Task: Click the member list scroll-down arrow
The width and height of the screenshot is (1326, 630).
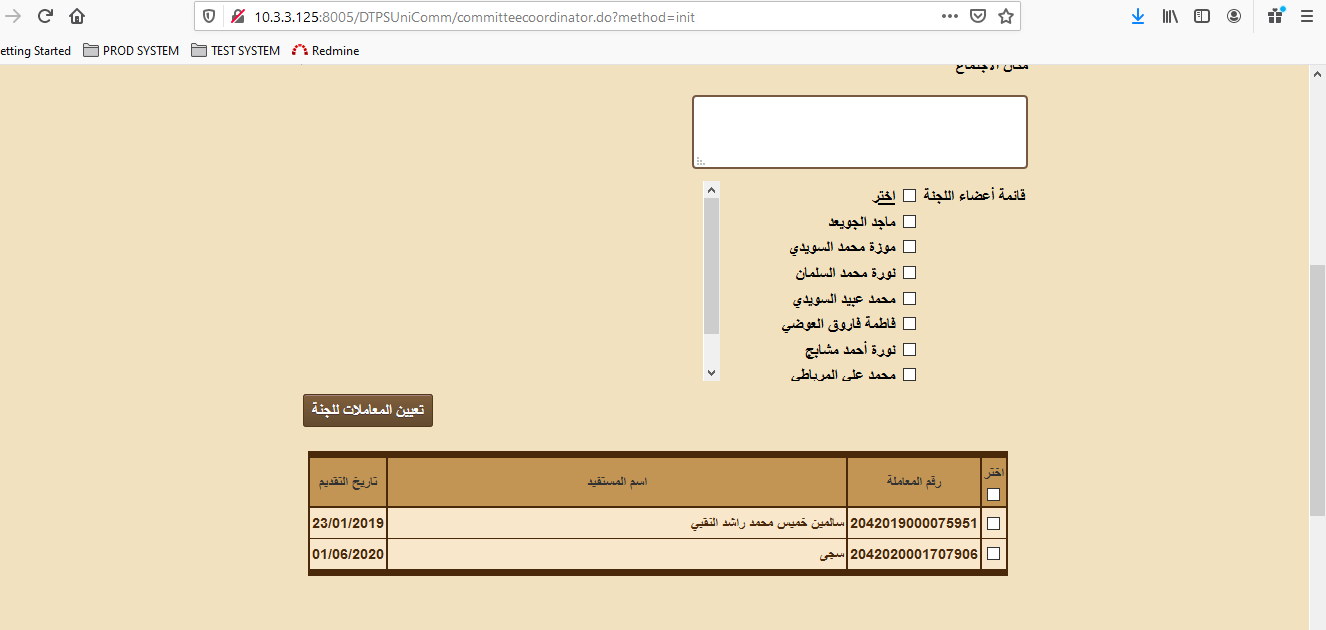Action: pyautogui.click(x=711, y=372)
